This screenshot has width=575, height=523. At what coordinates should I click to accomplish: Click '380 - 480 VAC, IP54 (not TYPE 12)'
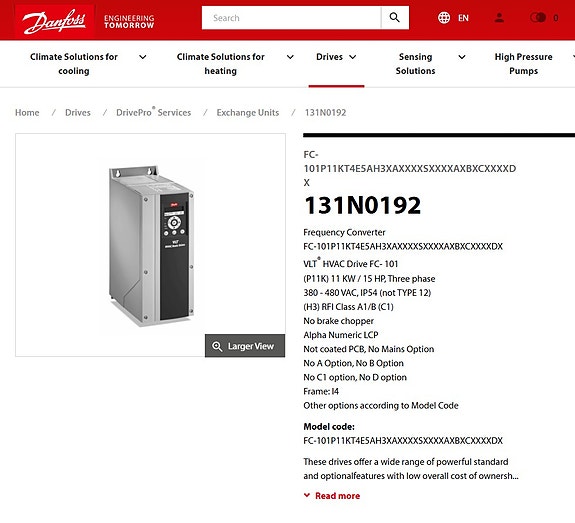(367, 293)
